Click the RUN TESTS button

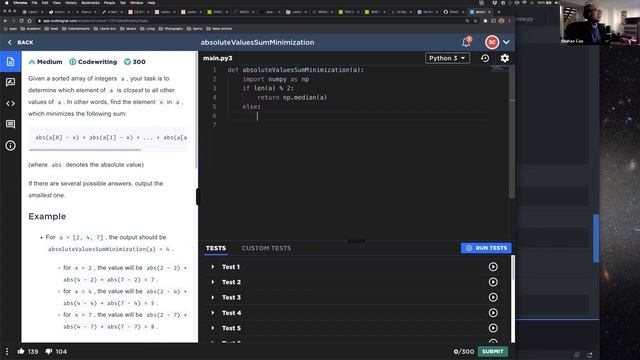pyautogui.click(x=486, y=248)
